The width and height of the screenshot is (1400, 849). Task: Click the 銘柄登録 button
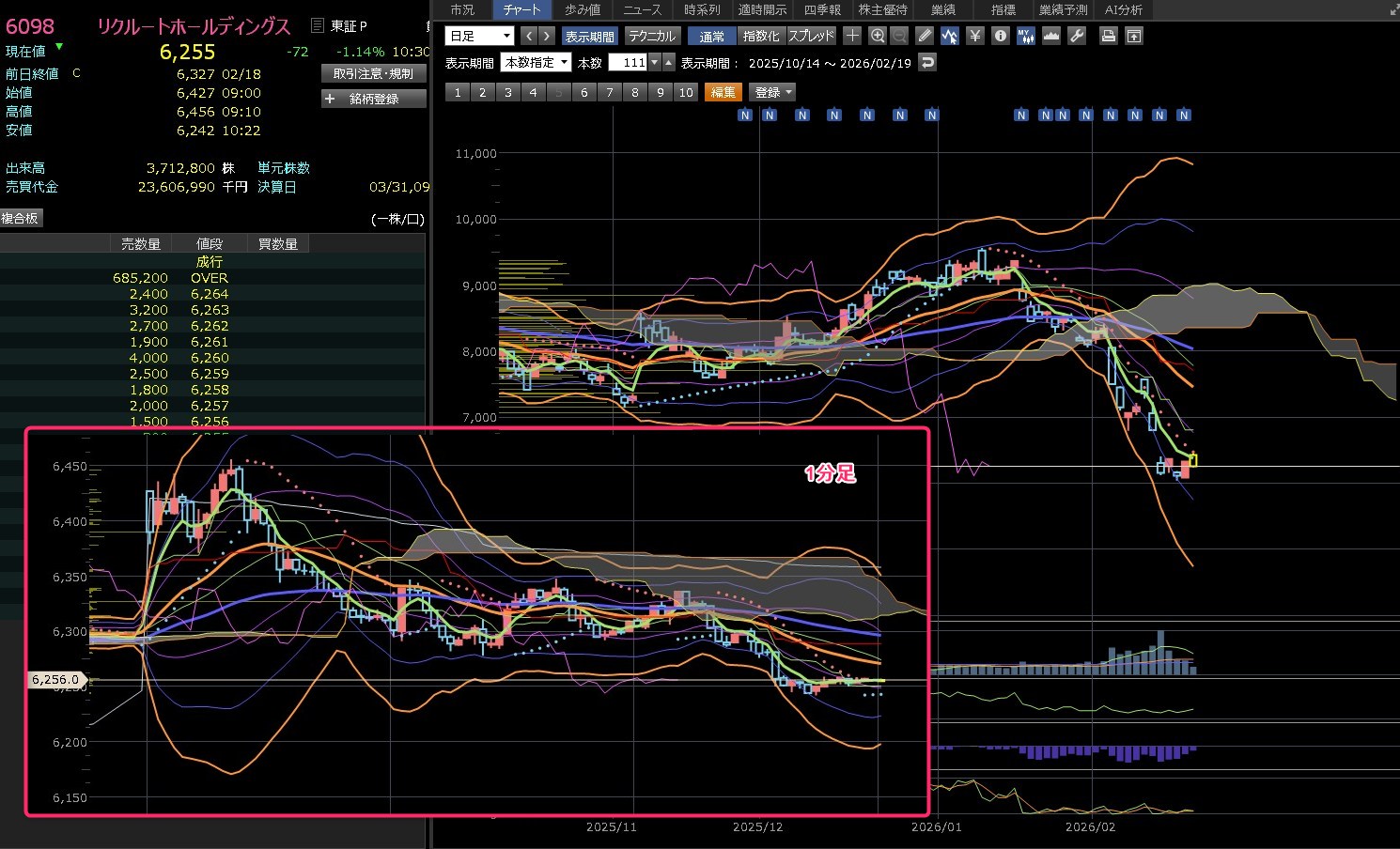pos(373,99)
